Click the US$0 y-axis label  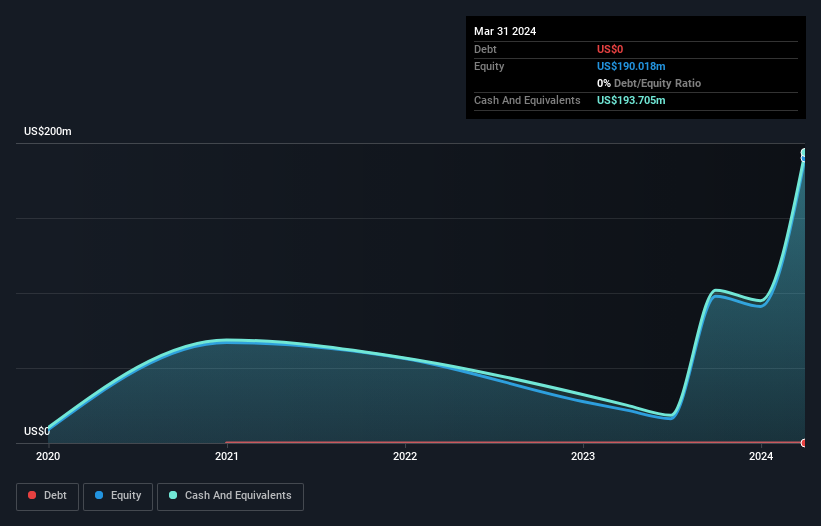coord(37,431)
